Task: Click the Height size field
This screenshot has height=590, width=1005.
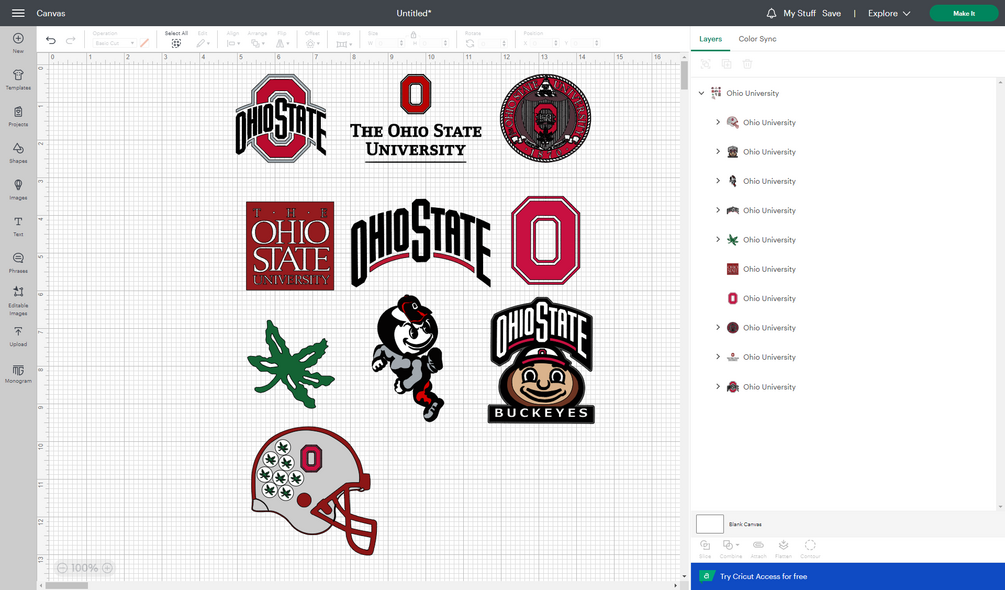Action: pos(435,43)
